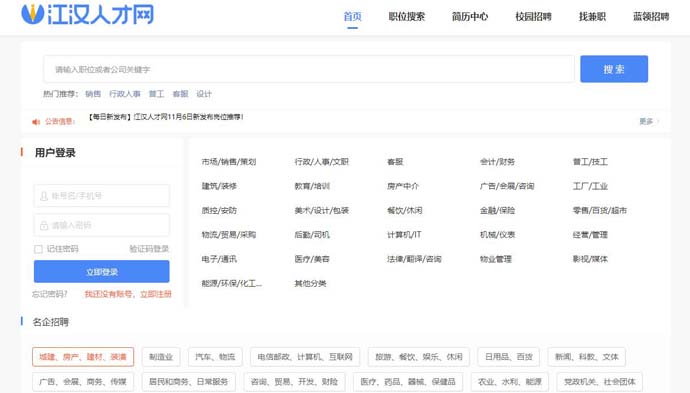The image size is (690, 393).
Task: Open the 物业管理 job category
Action: point(495,259)
